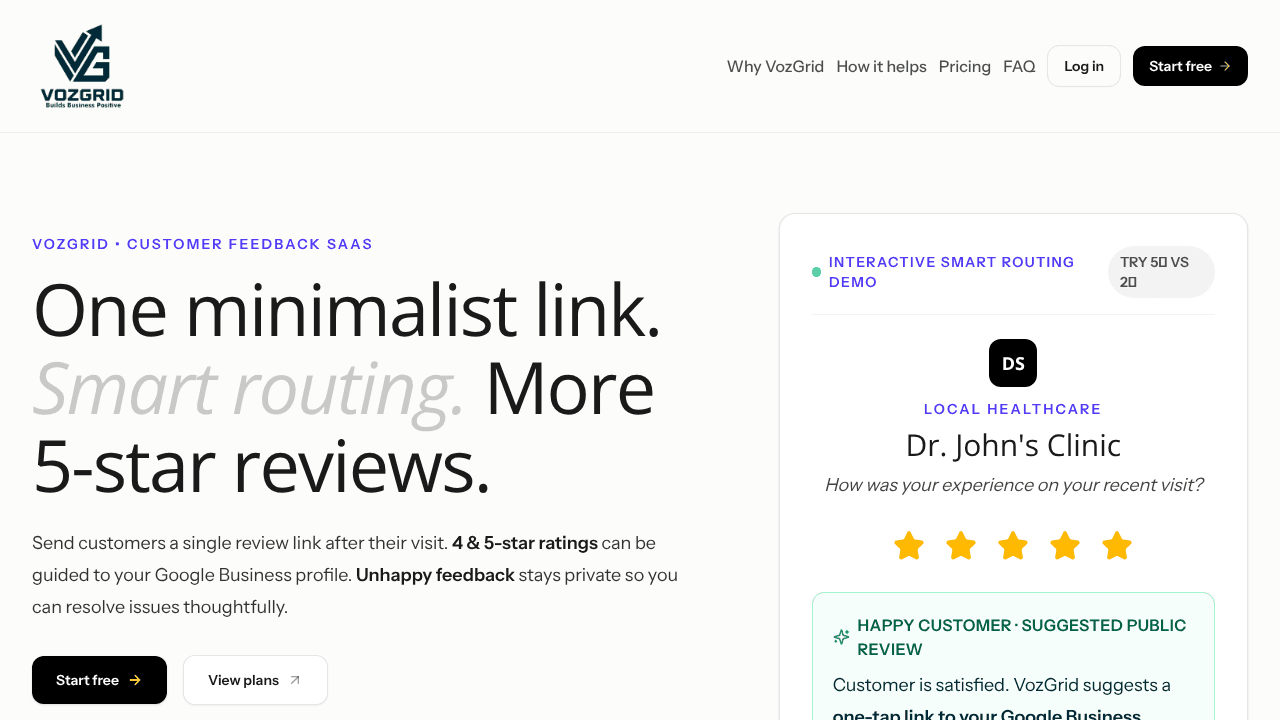Select the fifth rating star
The width and height of the screenshot is (1280, 720).
pos(1117,546)
